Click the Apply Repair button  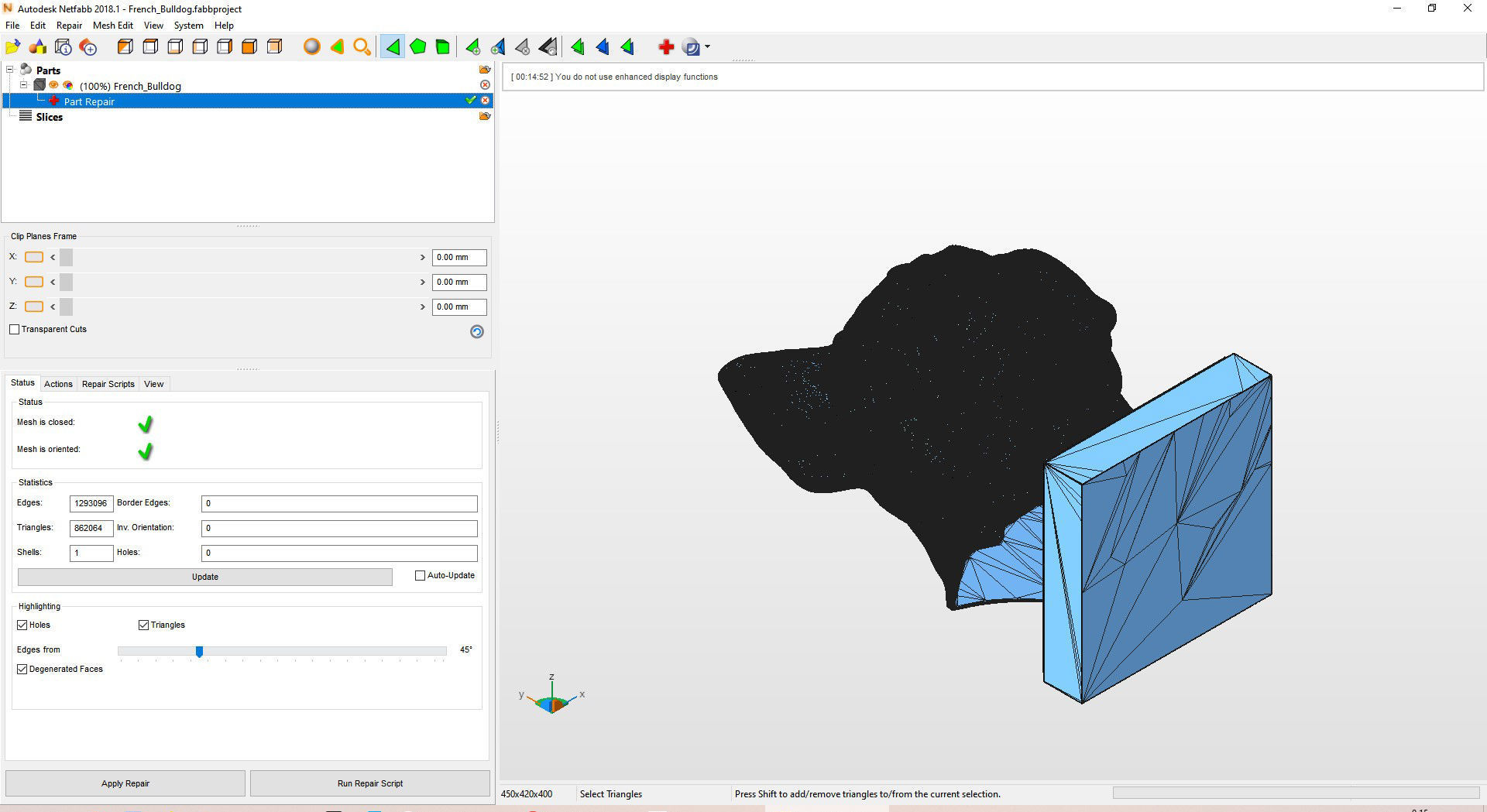[125, 783]
